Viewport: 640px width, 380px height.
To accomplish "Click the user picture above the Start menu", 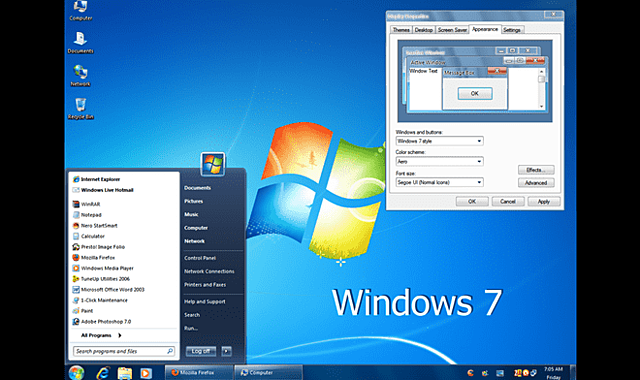I will click(213, 164).
